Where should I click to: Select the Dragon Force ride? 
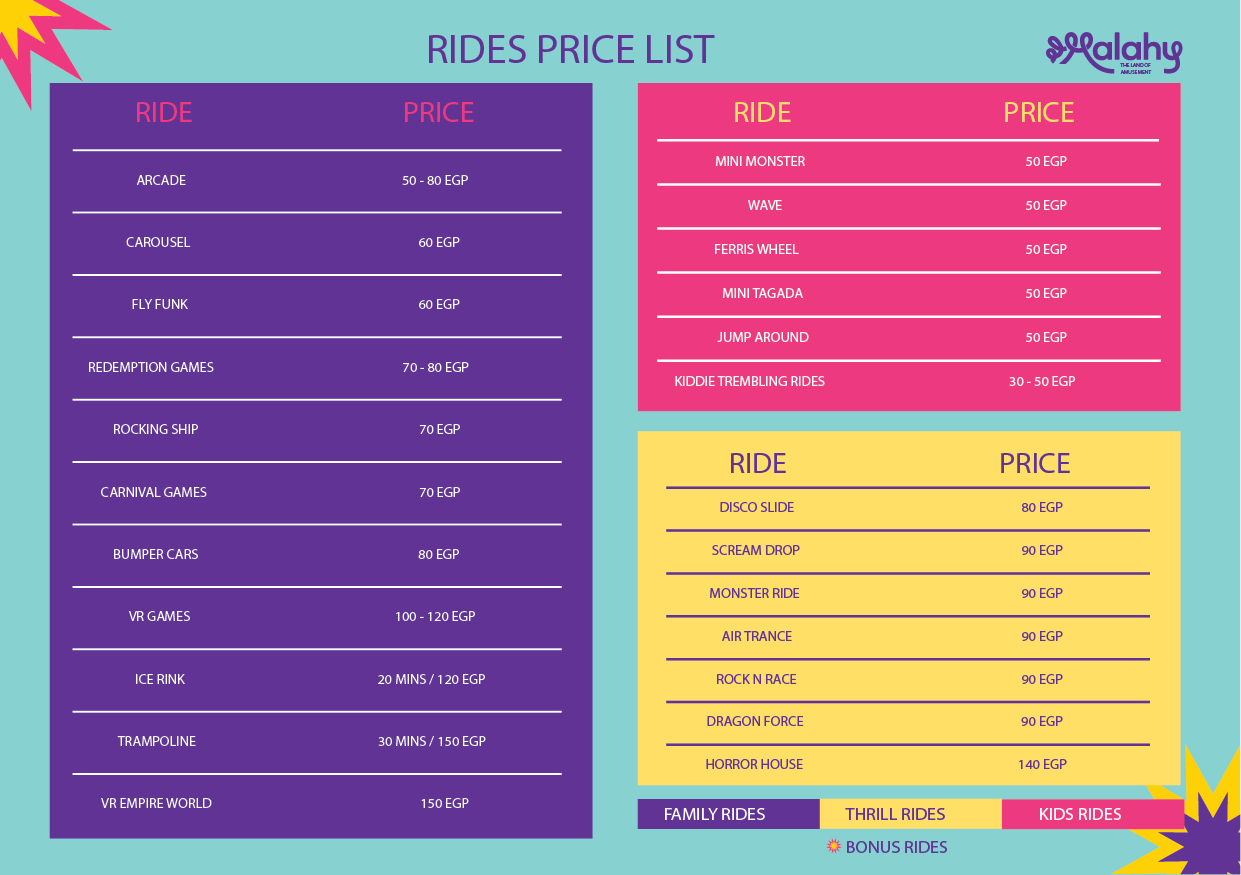754,721
